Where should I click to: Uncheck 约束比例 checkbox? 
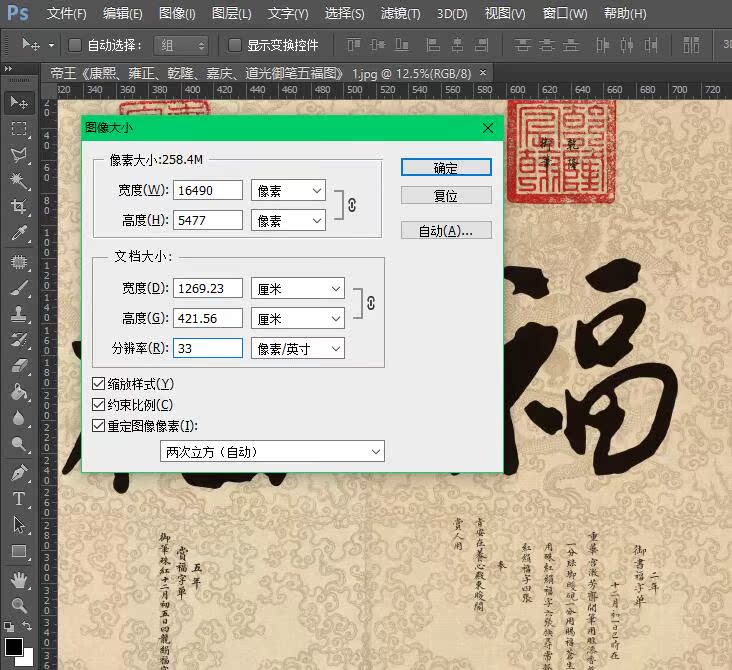98,404
